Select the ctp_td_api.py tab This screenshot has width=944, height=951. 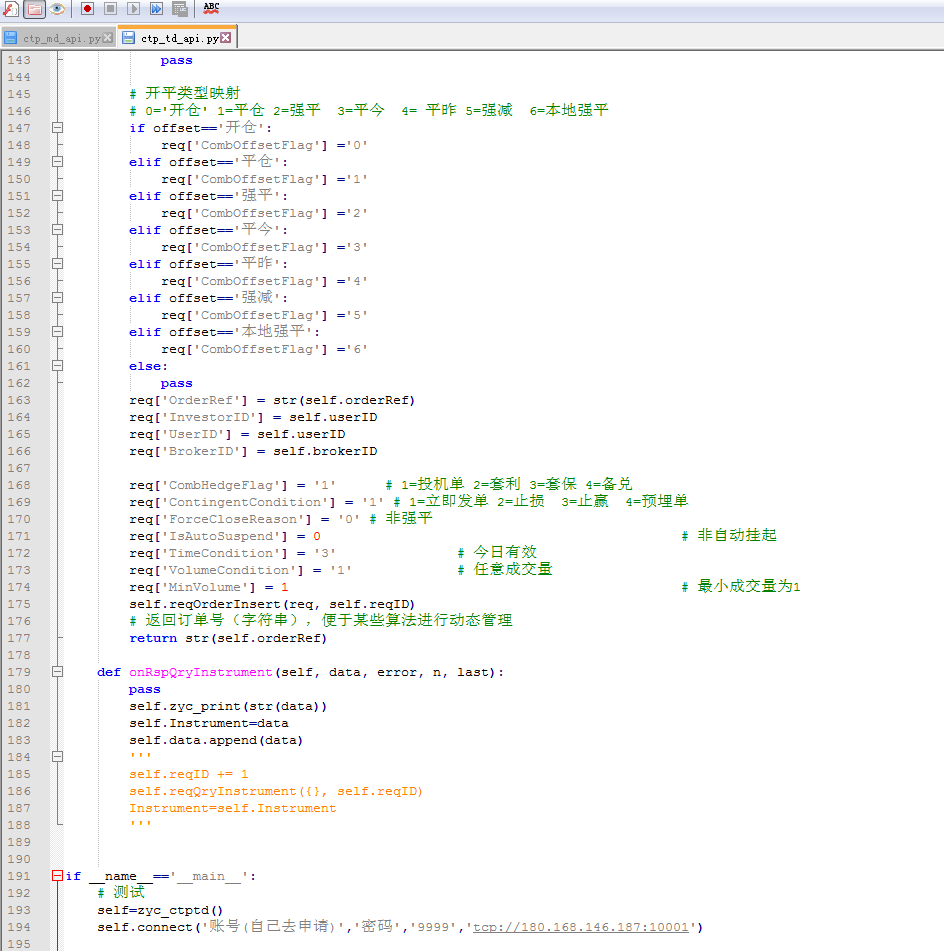click(x=179, y=38)
